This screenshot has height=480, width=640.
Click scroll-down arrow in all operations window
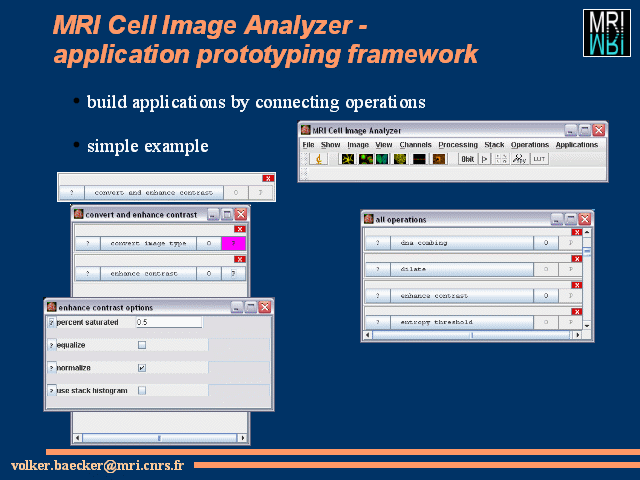pos(587,326)
